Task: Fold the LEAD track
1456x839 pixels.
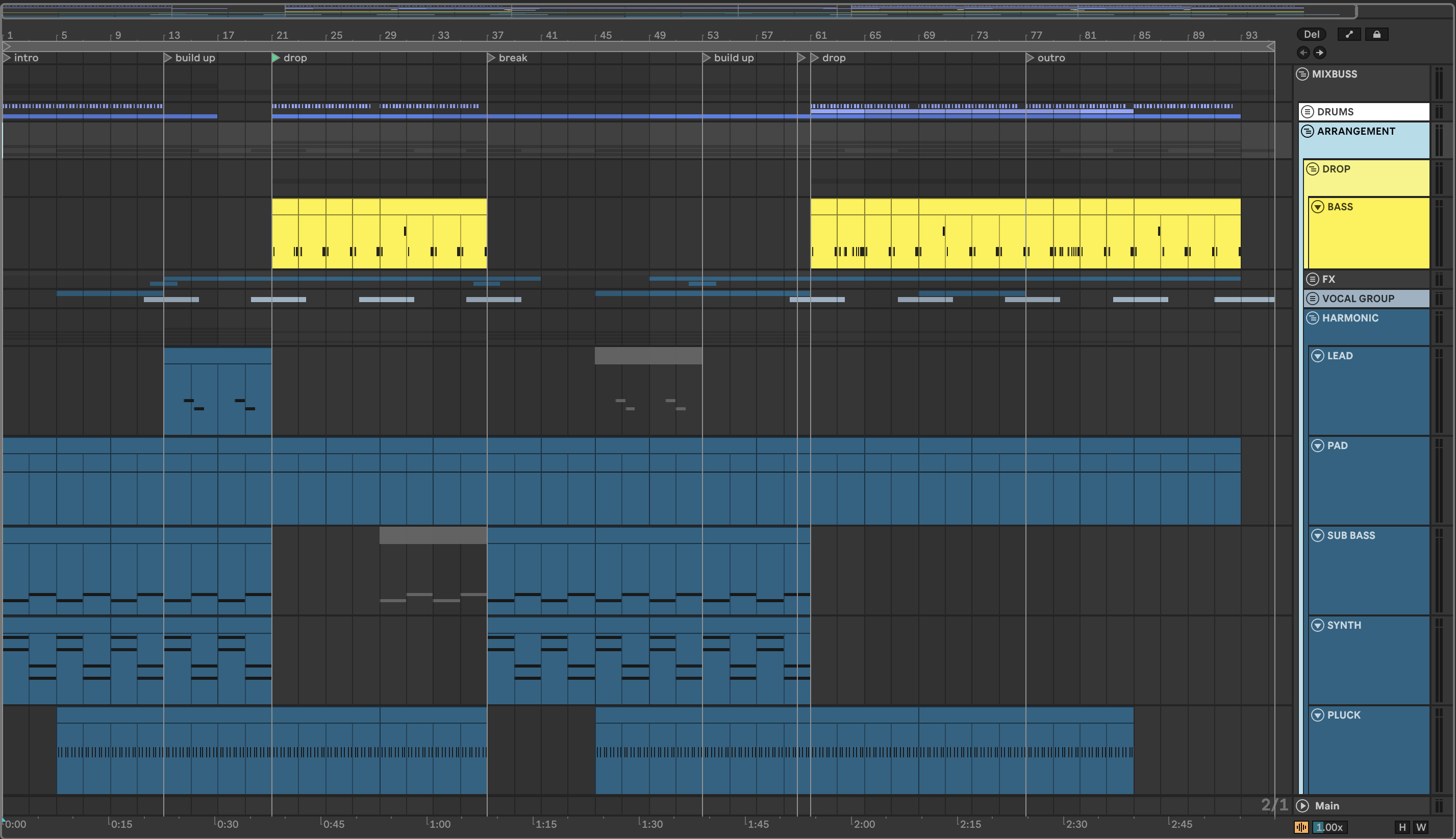Action: (1318, 356)
